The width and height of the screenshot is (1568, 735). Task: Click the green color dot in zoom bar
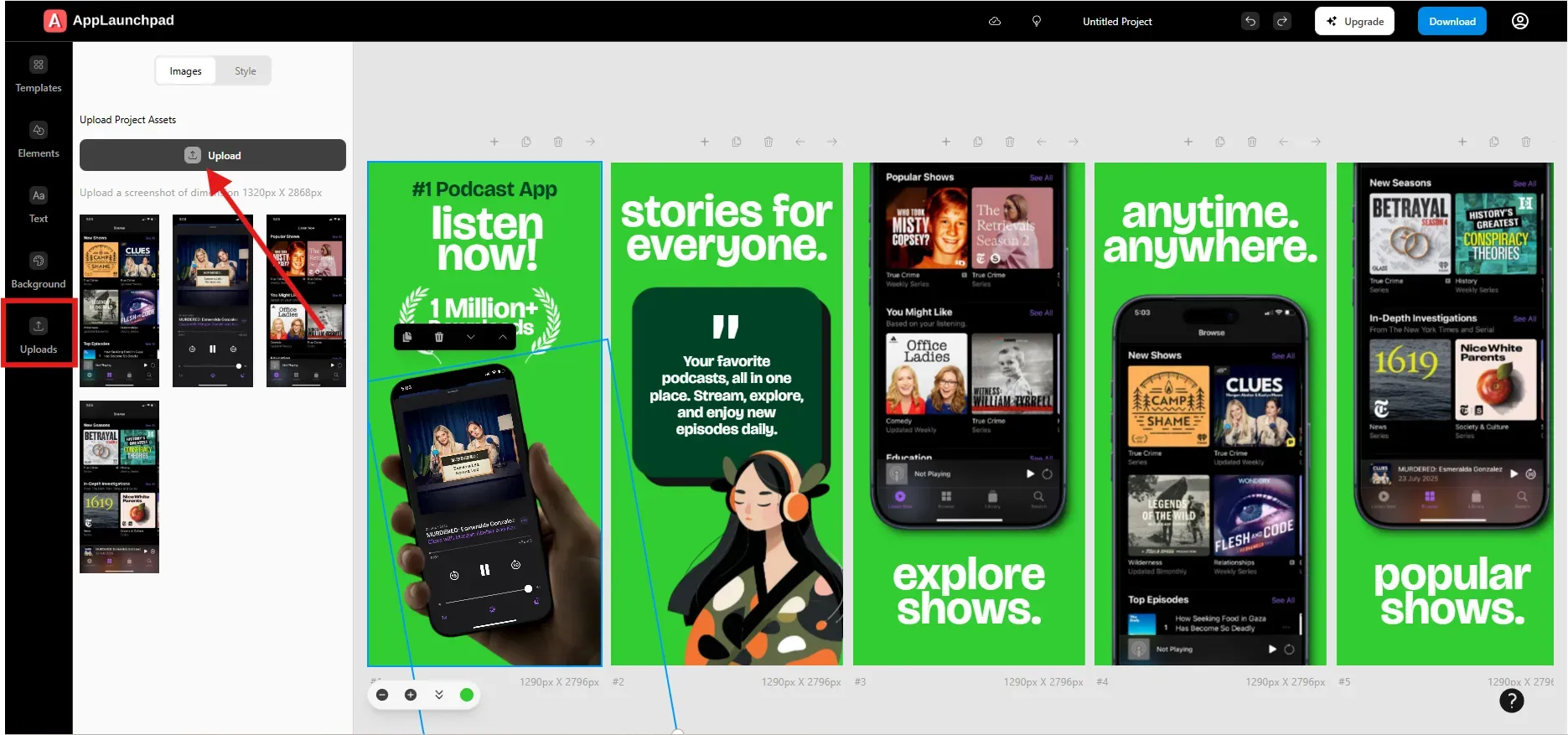(467, 695)
